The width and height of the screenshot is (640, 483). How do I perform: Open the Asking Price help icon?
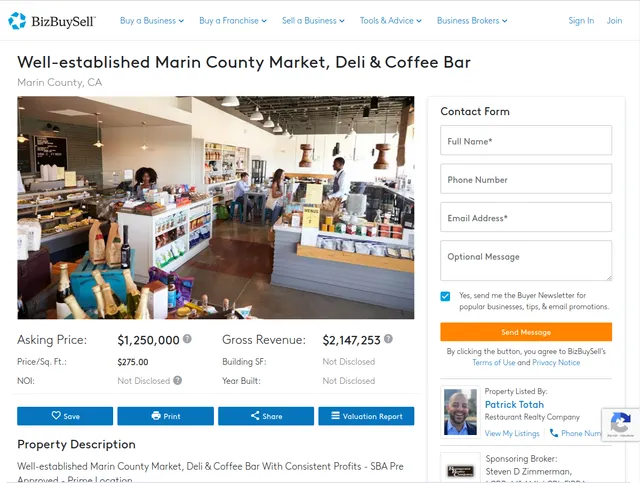tap(187, 339)
